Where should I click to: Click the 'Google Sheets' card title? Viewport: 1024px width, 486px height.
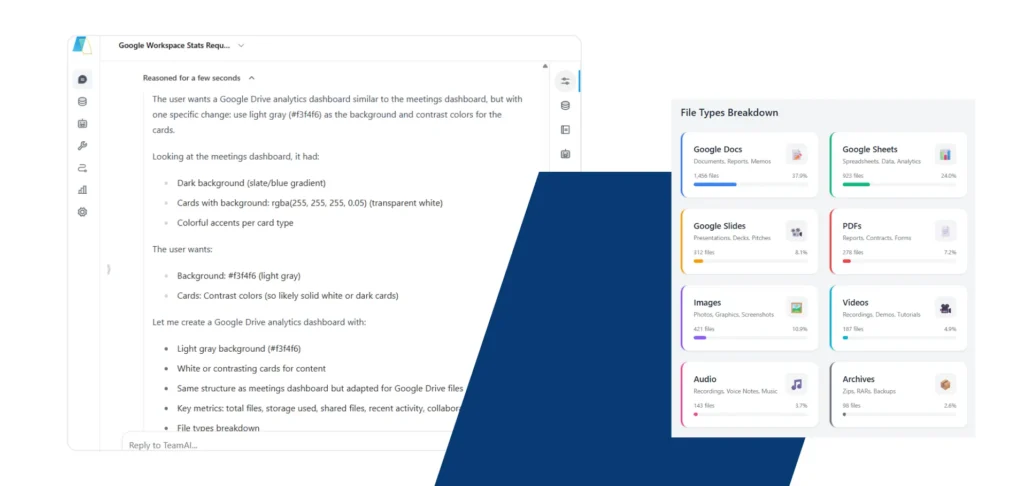click(870, 150)
